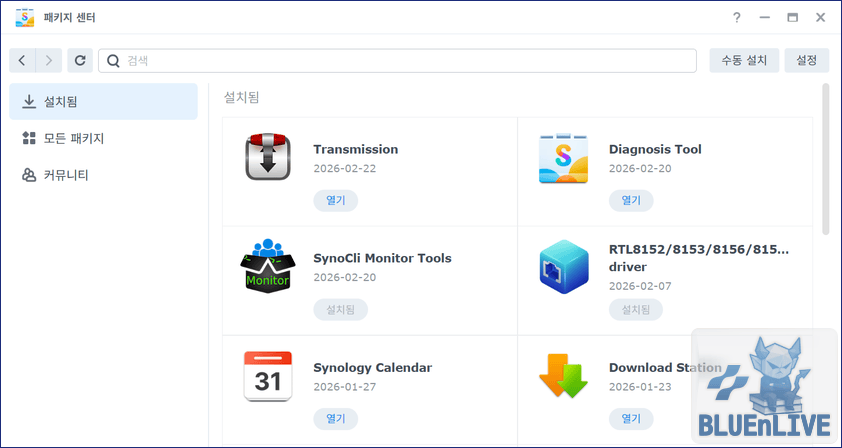The height and width of the screenshot is (448, 842).
Task: Click 열기 button under Synology Calendar
Action: (335, 418)
